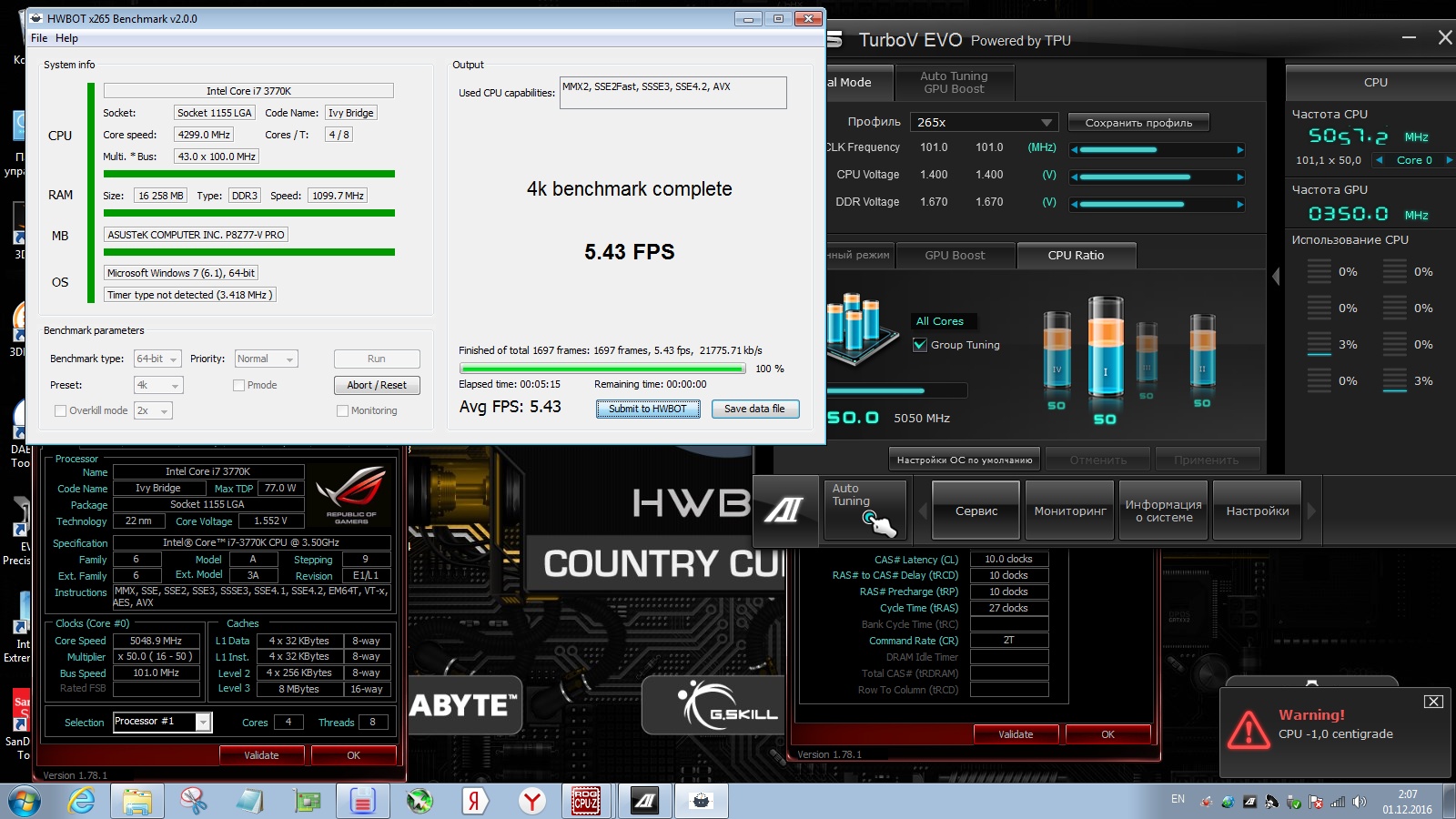Click Save data file button
The width and height of the screenshot is (1456, 819).
(x=754, y=409)
